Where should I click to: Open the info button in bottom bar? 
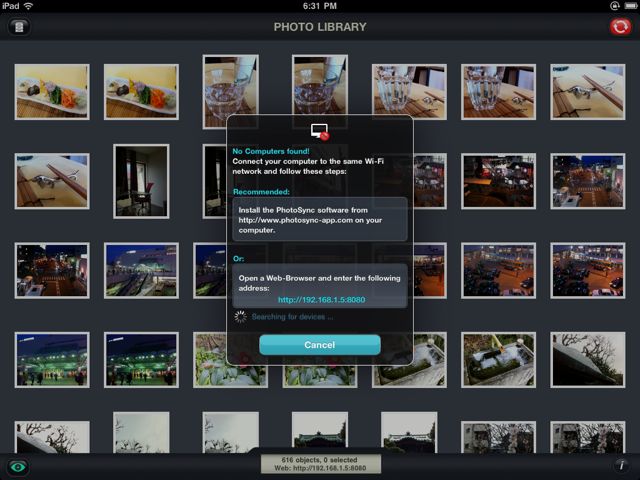pyautogui.click(x=622, y=465)
